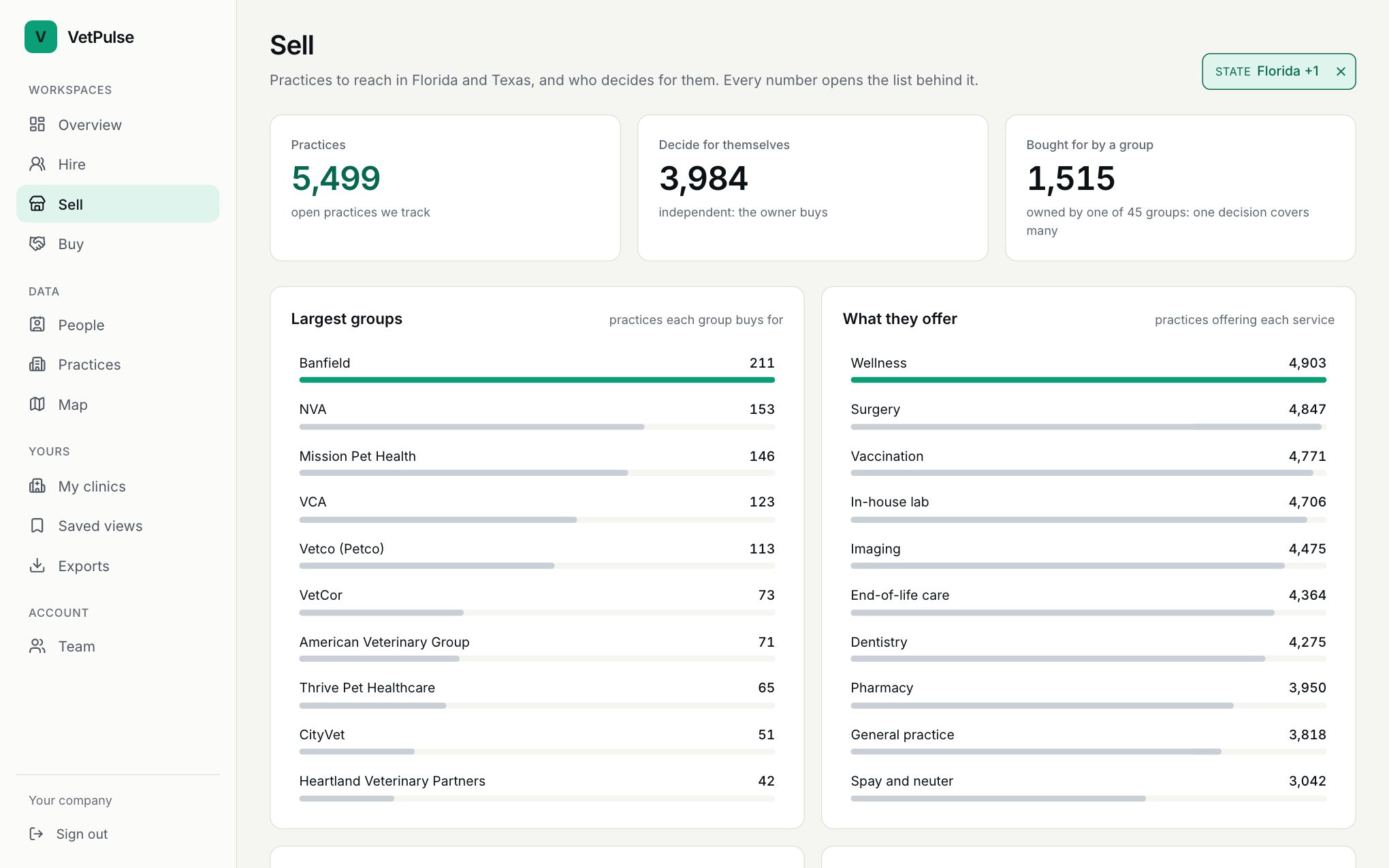Open the STATE Florida +1 filter chip
Screen dimensions: 1389x868
click(1266, 71)
